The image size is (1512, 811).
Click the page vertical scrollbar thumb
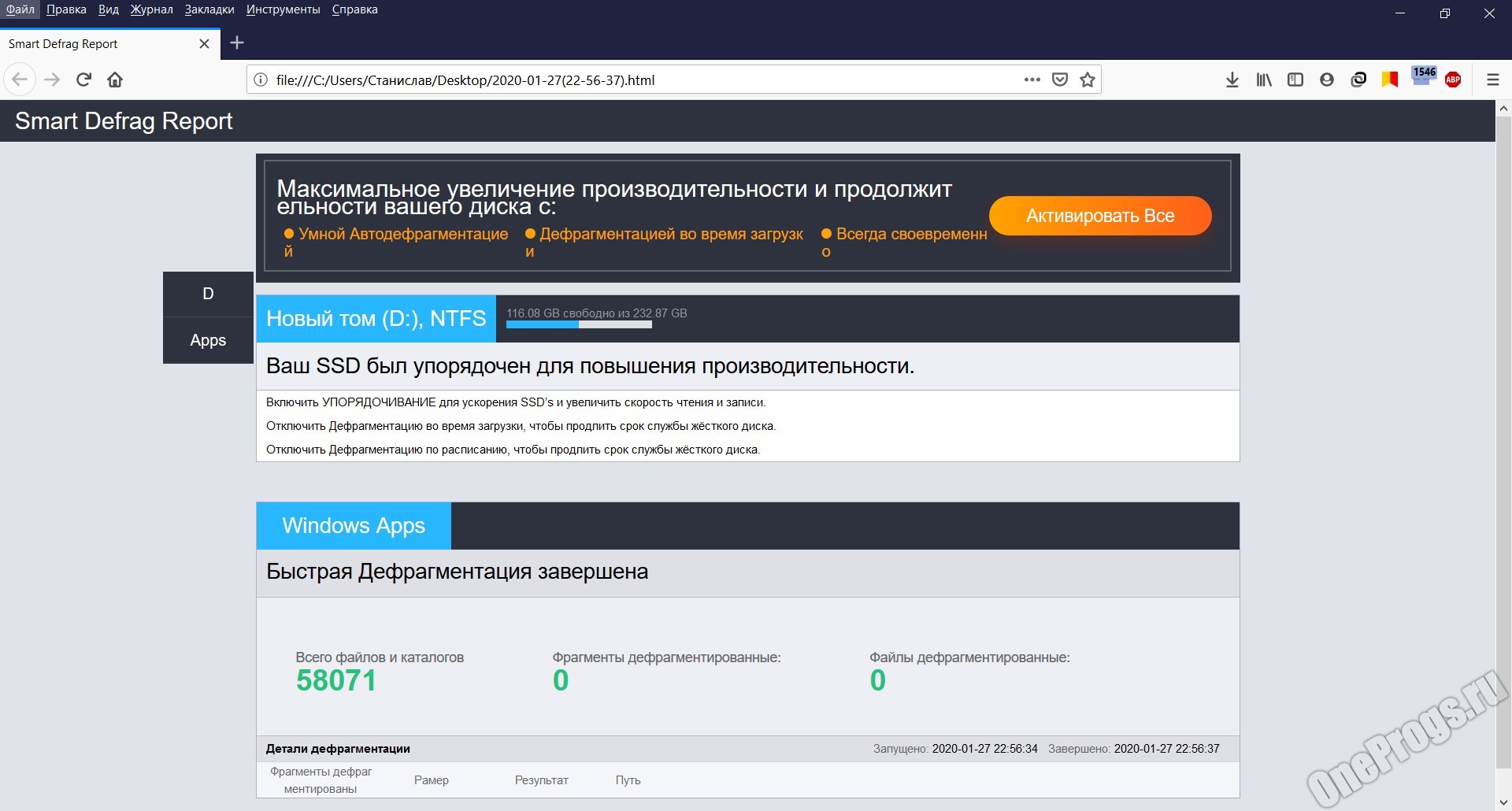[x=1503, y=441]
